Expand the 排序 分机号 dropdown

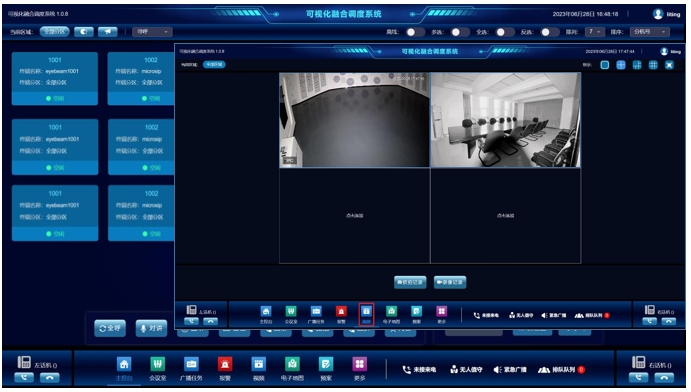coord(650,32)
